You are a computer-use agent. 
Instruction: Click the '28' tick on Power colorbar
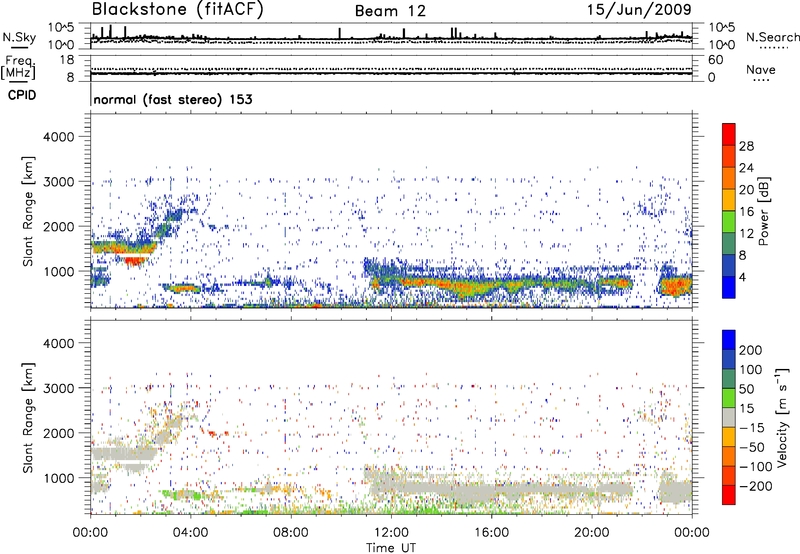click(x=746, y=146)
